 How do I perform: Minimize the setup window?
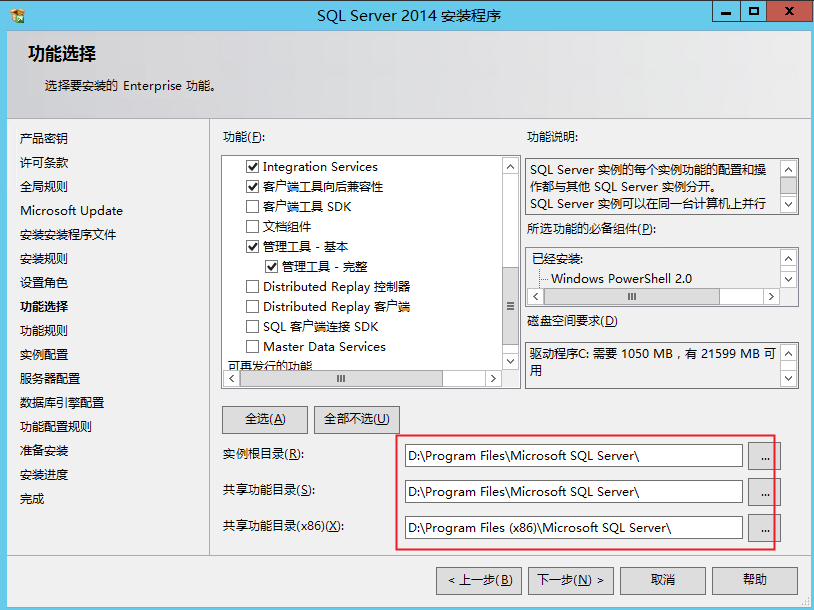tap(726, 11)
